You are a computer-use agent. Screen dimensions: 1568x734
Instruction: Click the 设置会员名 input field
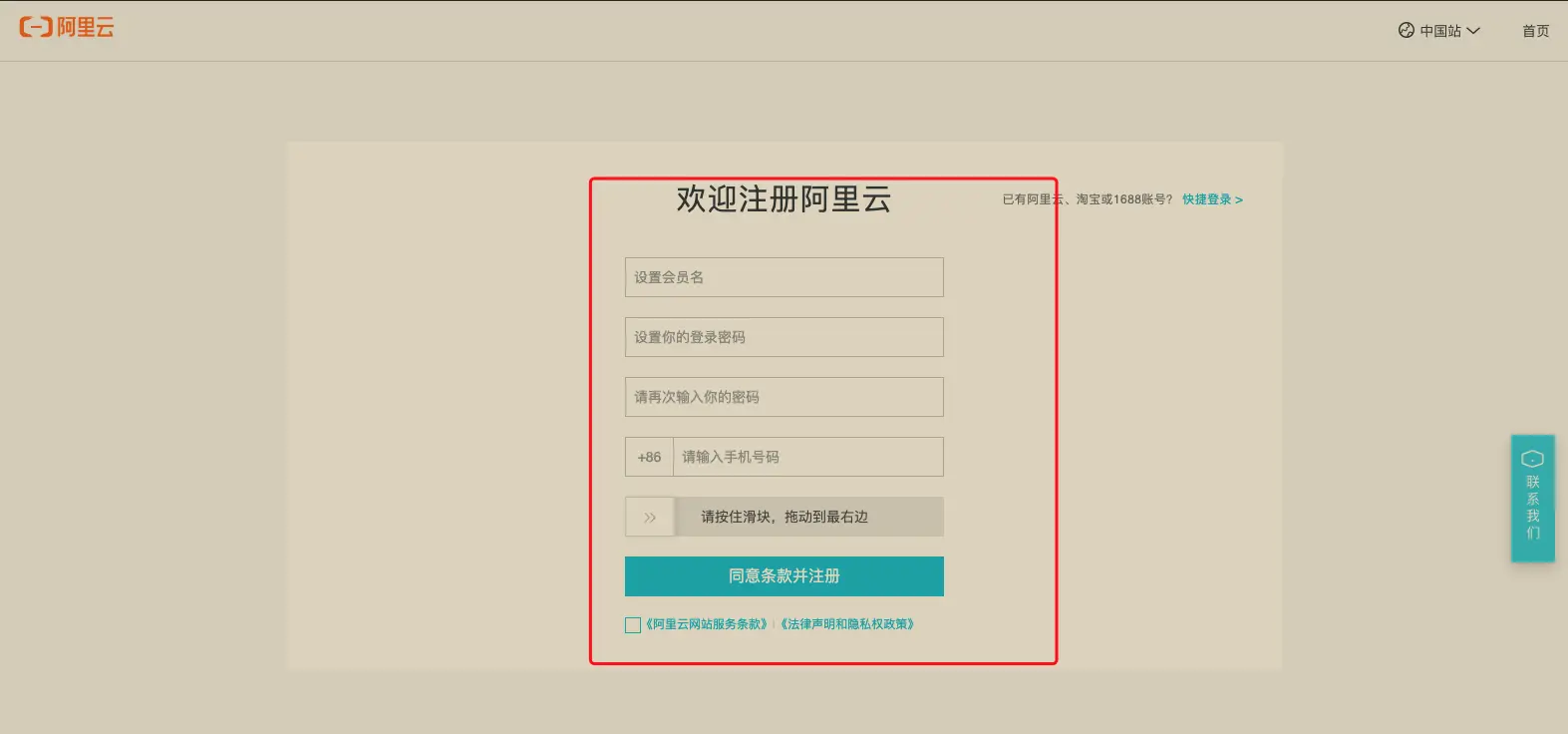[x=784, y=277]
